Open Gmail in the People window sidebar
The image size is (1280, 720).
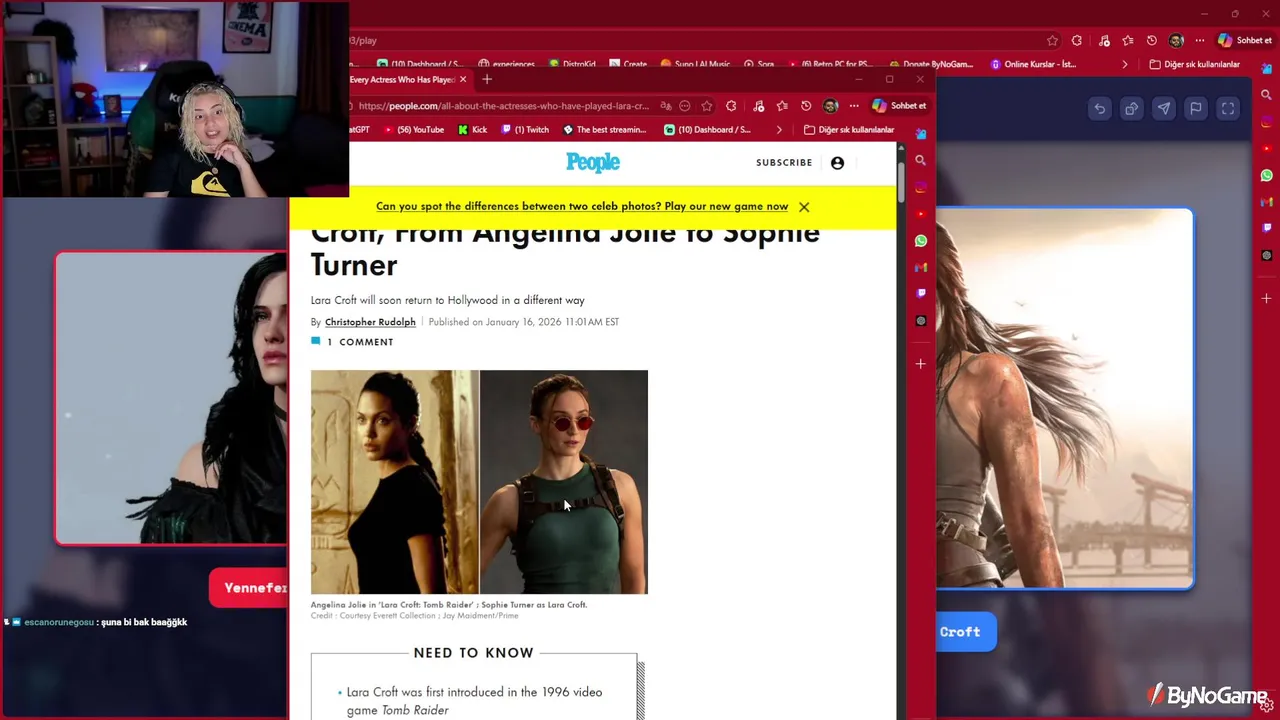point(921,267)
